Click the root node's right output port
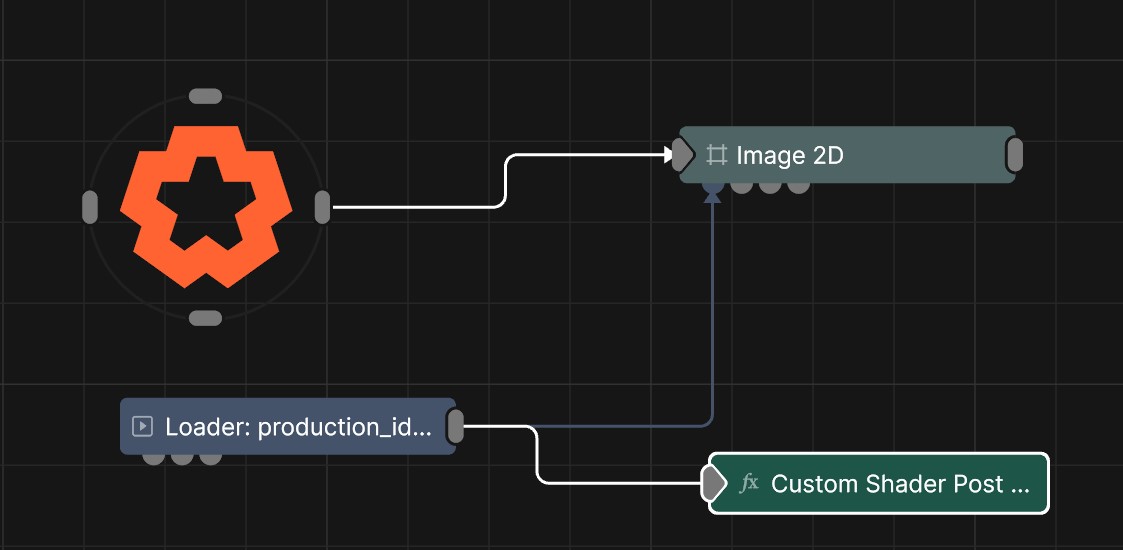 click(322, 207)
